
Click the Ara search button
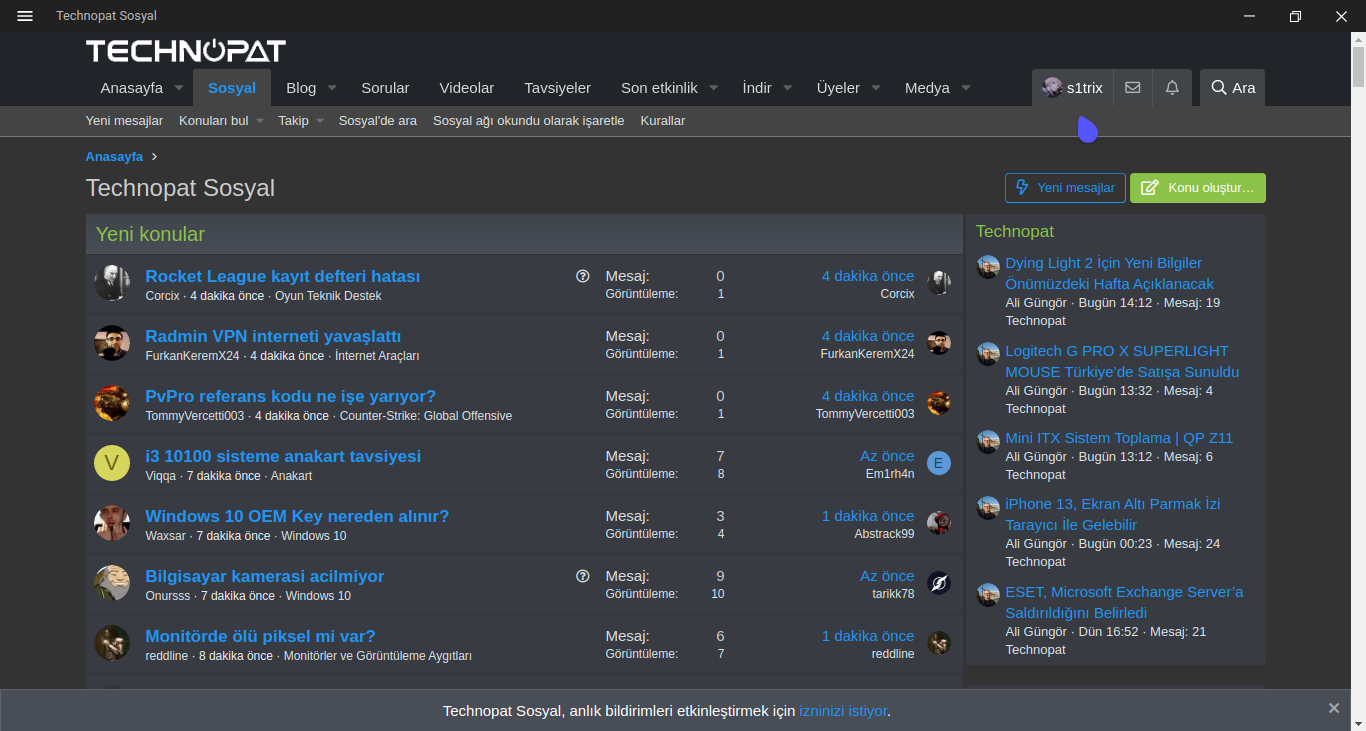1232,87
